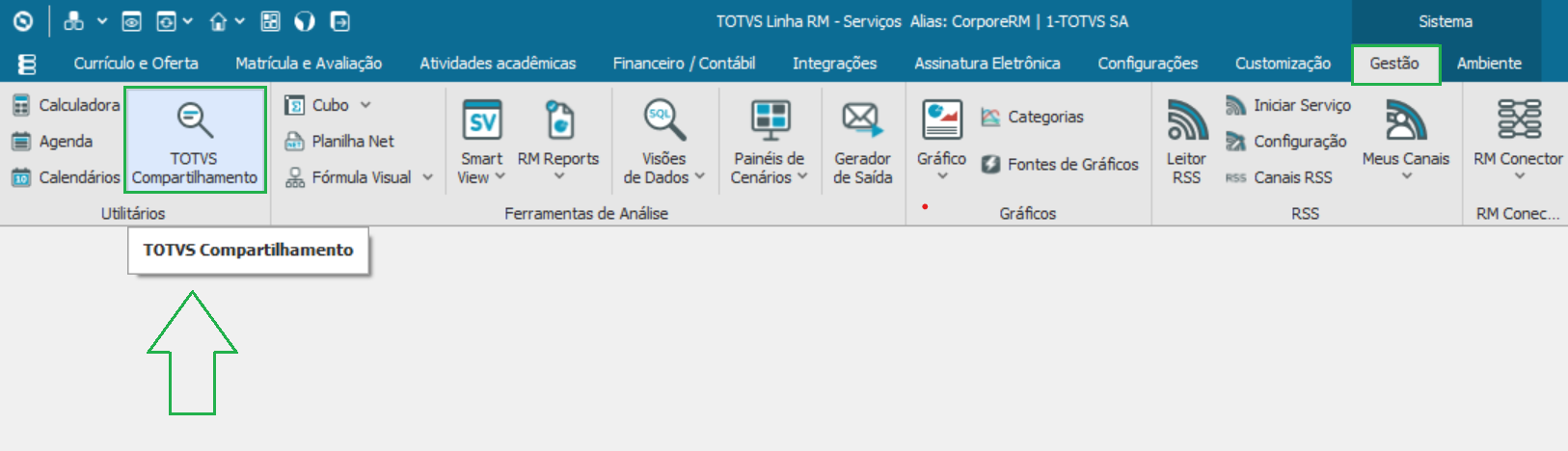Click the Cubo analysis tool
Screen dimensions: 1568x451
click(317, 105)
